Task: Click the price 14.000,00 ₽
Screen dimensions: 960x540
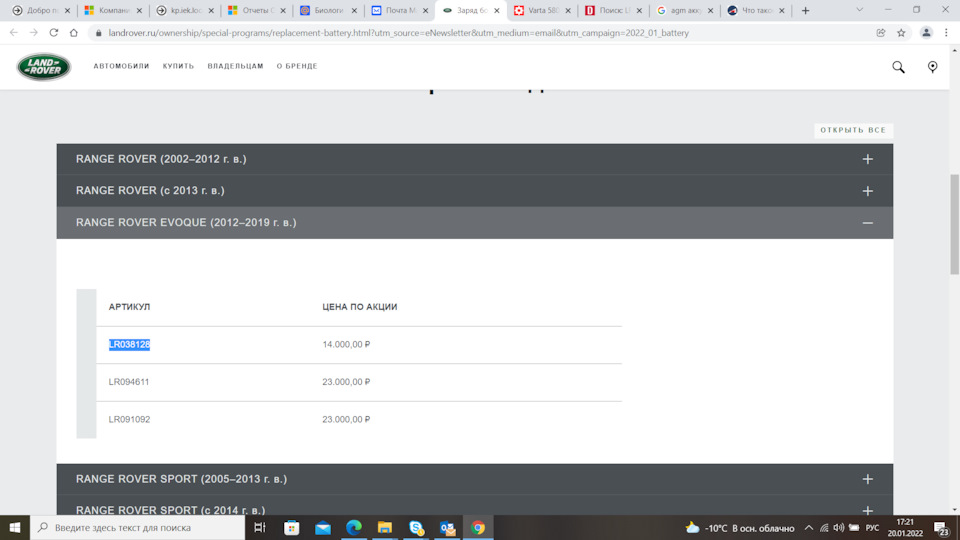Action: pos(346,345)
